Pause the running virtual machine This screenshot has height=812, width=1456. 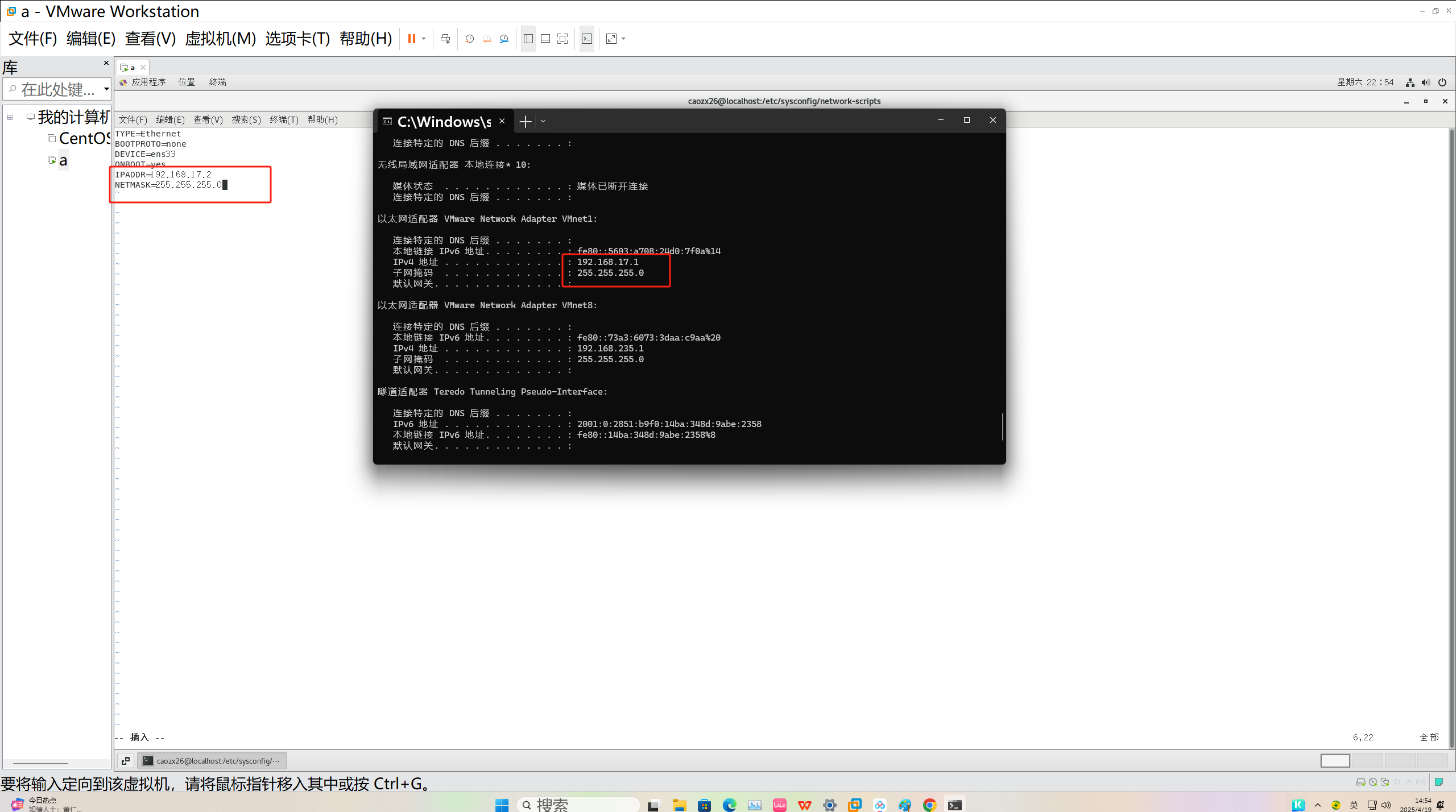[411, 39]
